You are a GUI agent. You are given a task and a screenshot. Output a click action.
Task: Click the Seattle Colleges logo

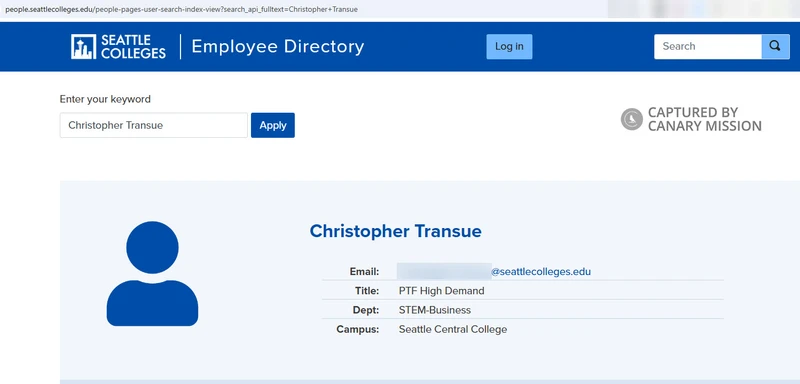coord(118,47)
